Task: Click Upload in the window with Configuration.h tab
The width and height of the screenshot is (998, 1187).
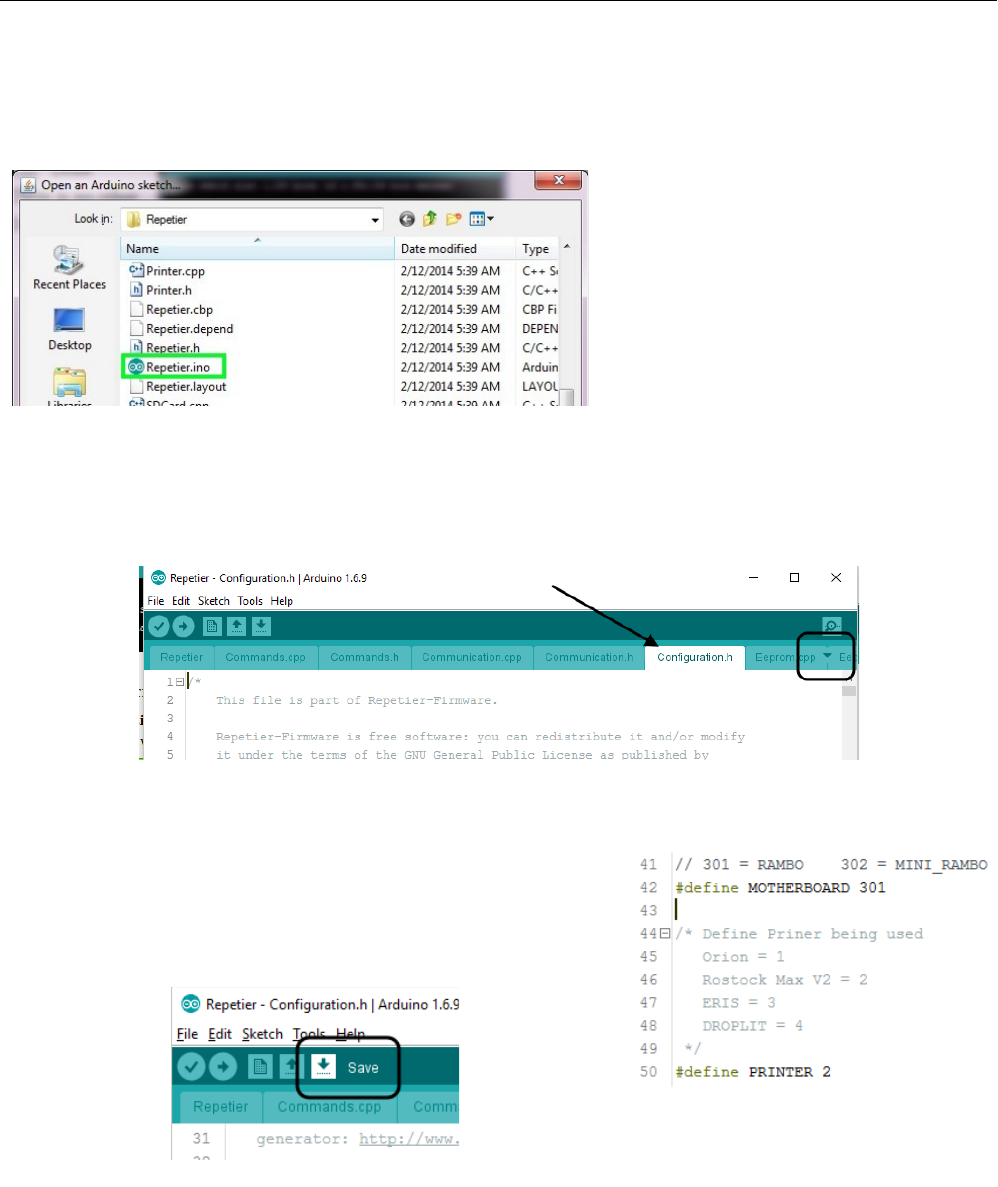Action: tap(183, 626)
